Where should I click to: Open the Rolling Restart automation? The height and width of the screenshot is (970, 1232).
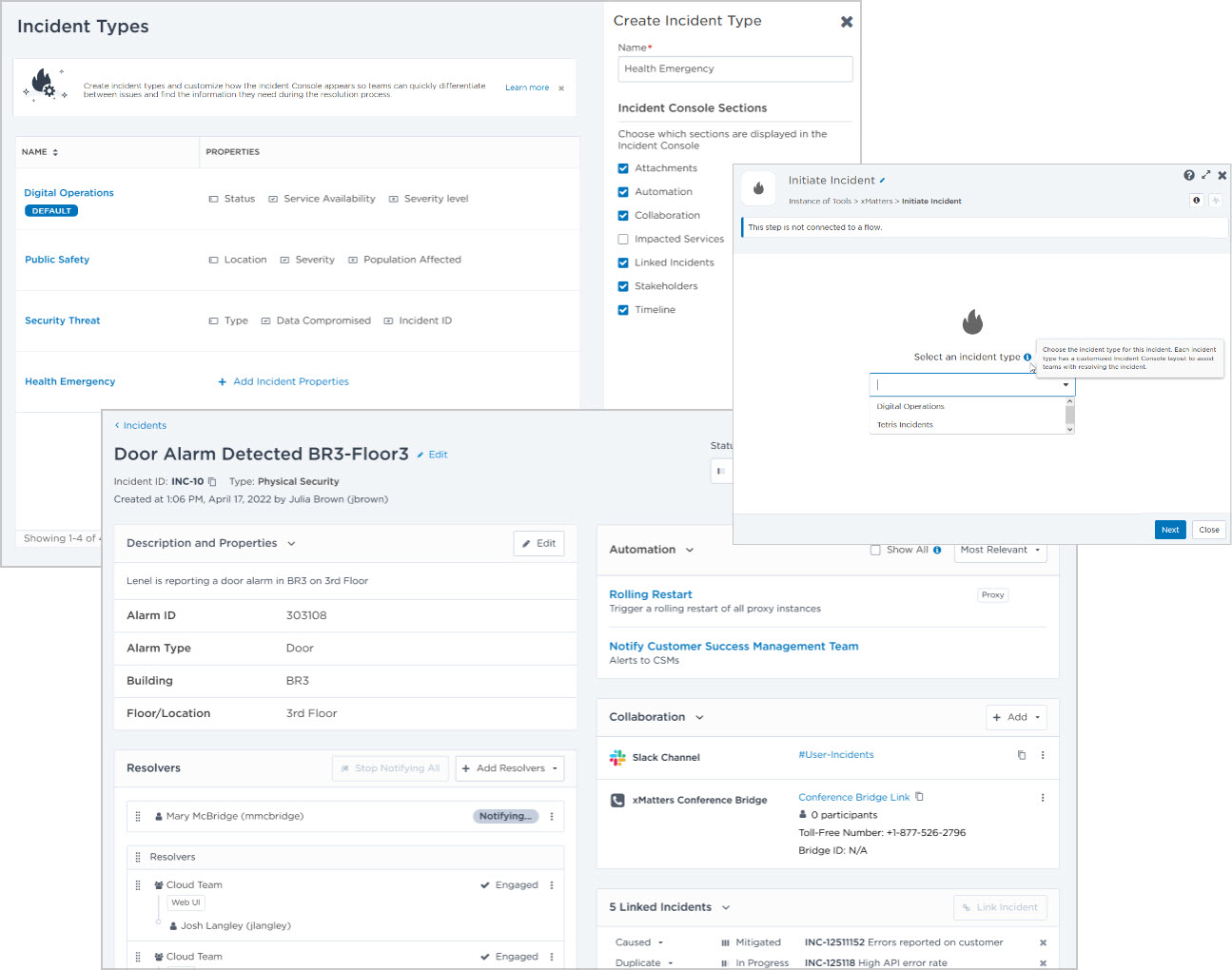point(651,594)
